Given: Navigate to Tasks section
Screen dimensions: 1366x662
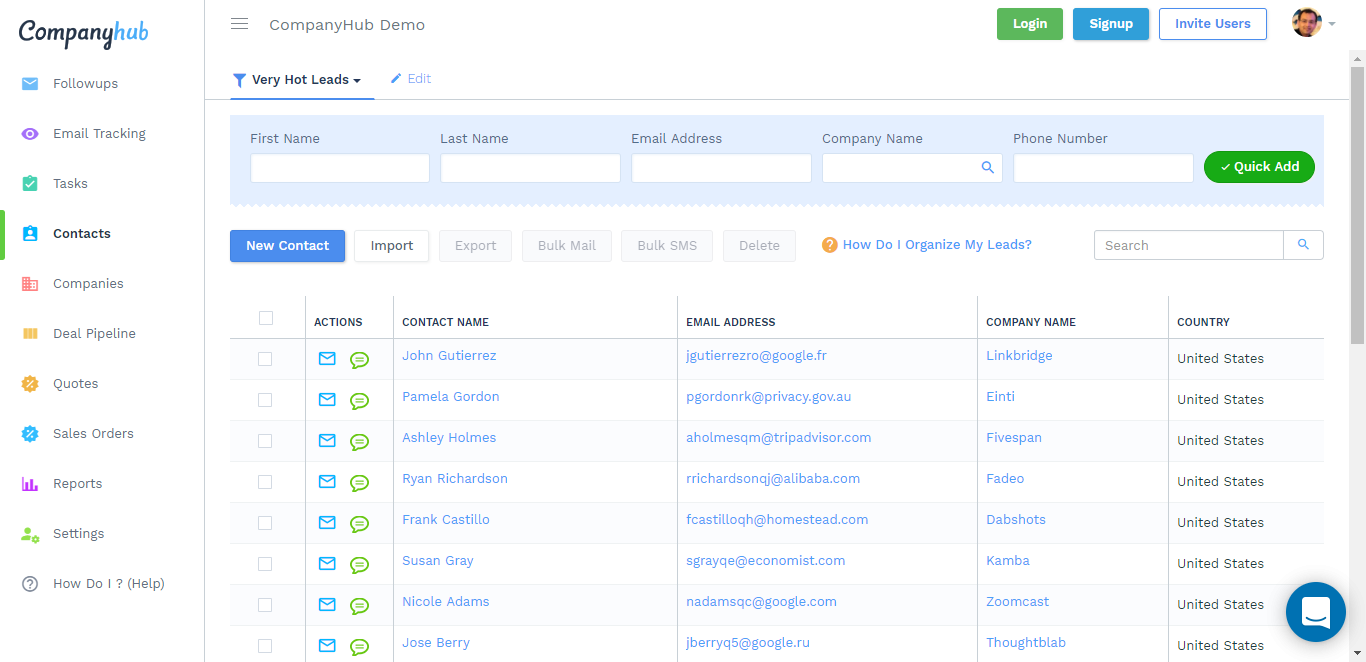Looking at the screenshot, I should 70,184.
